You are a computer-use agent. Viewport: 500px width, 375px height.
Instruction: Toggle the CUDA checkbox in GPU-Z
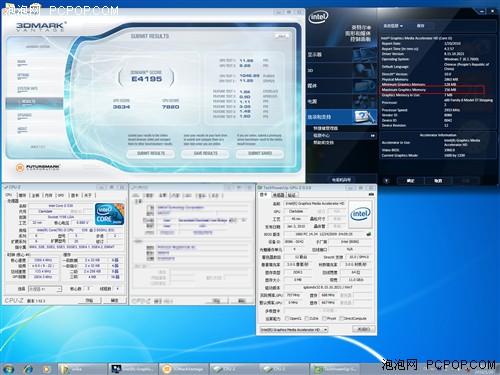point(307,318)
